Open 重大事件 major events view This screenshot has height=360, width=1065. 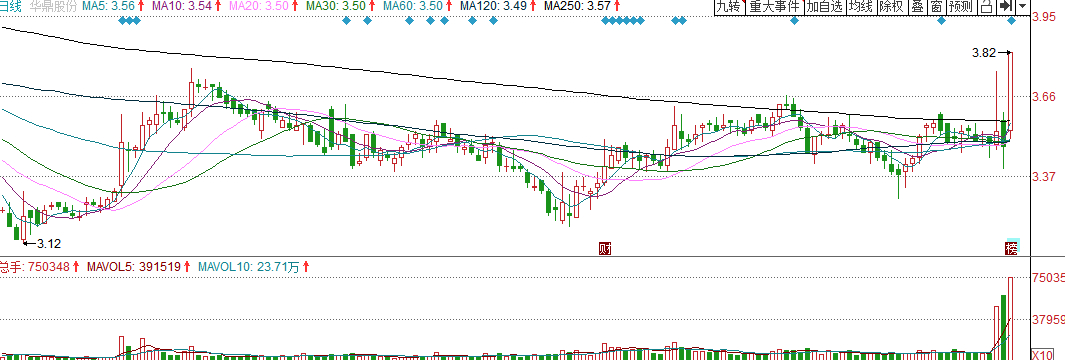[774, 7]
